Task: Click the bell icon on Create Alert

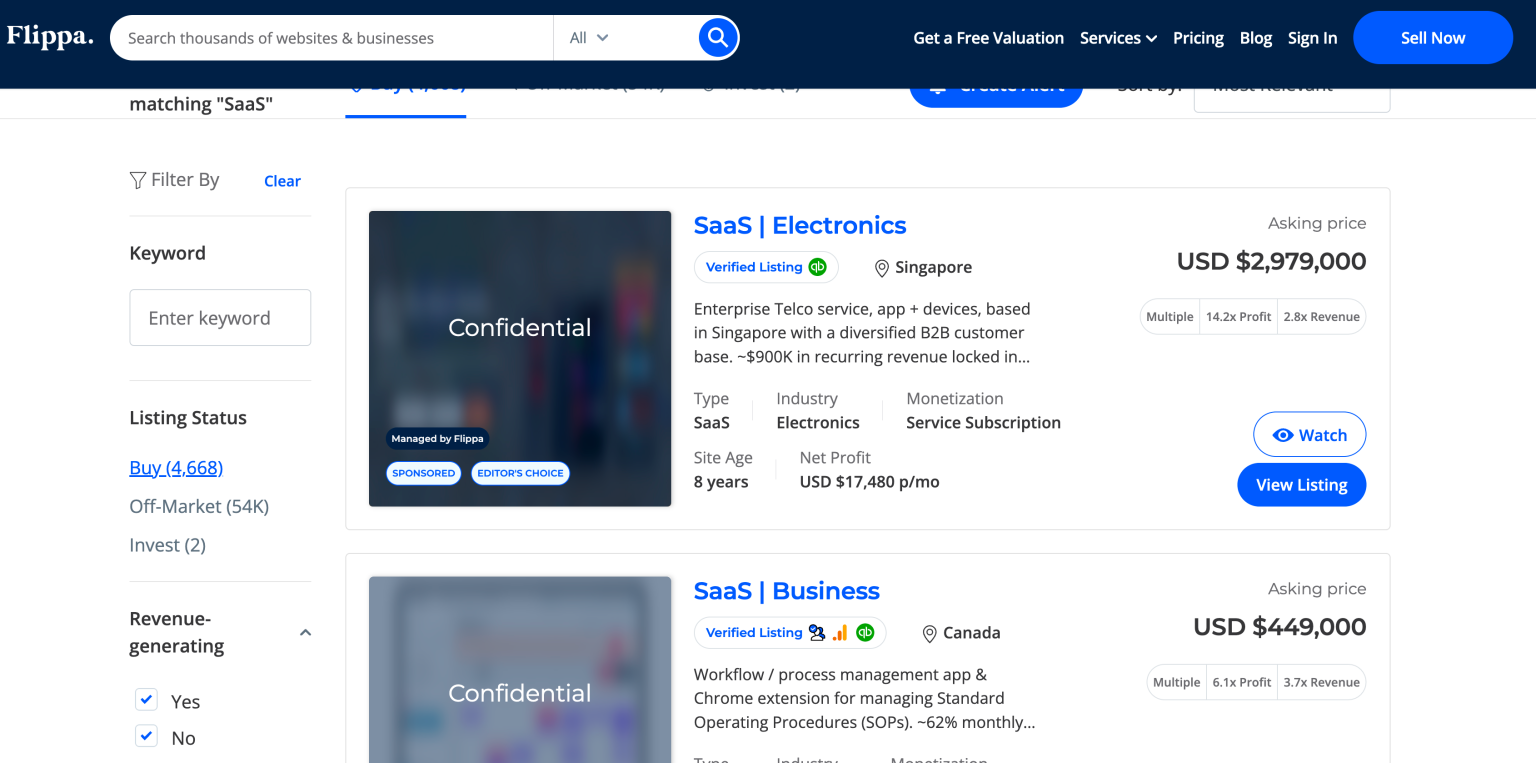Action: click(x=937, y=86)
